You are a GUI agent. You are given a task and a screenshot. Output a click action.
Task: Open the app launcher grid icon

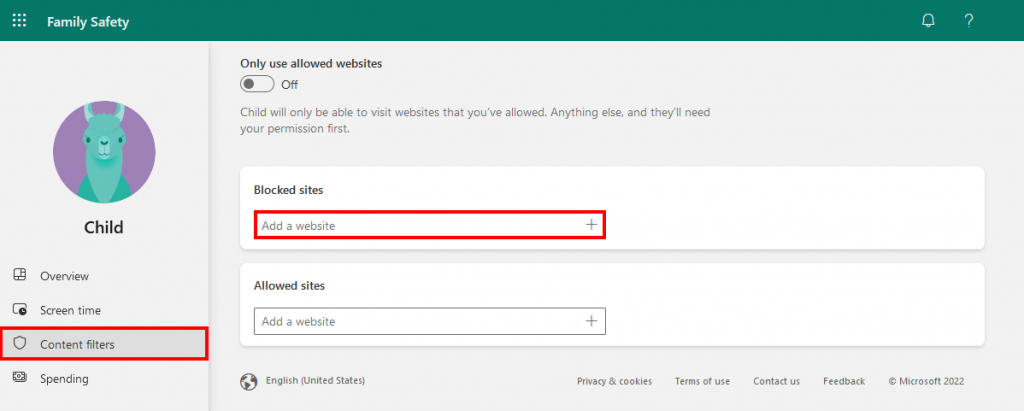coord(19,21)
